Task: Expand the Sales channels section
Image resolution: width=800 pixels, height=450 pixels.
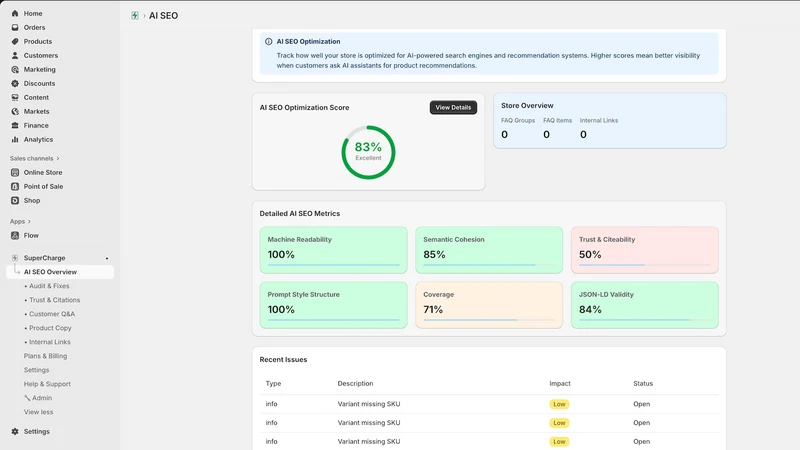Action: [x=35, y=158]
